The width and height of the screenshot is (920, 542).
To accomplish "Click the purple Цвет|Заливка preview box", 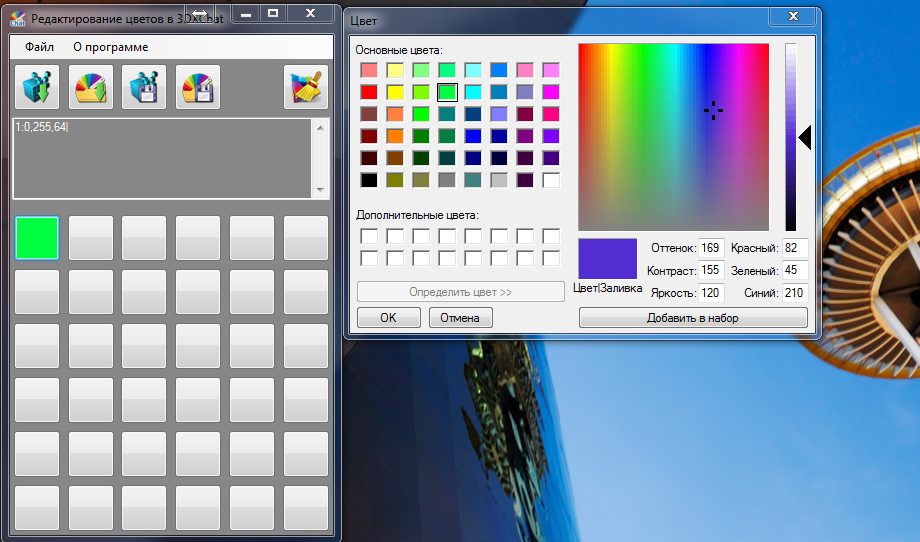I will click(x=607, y=259).
